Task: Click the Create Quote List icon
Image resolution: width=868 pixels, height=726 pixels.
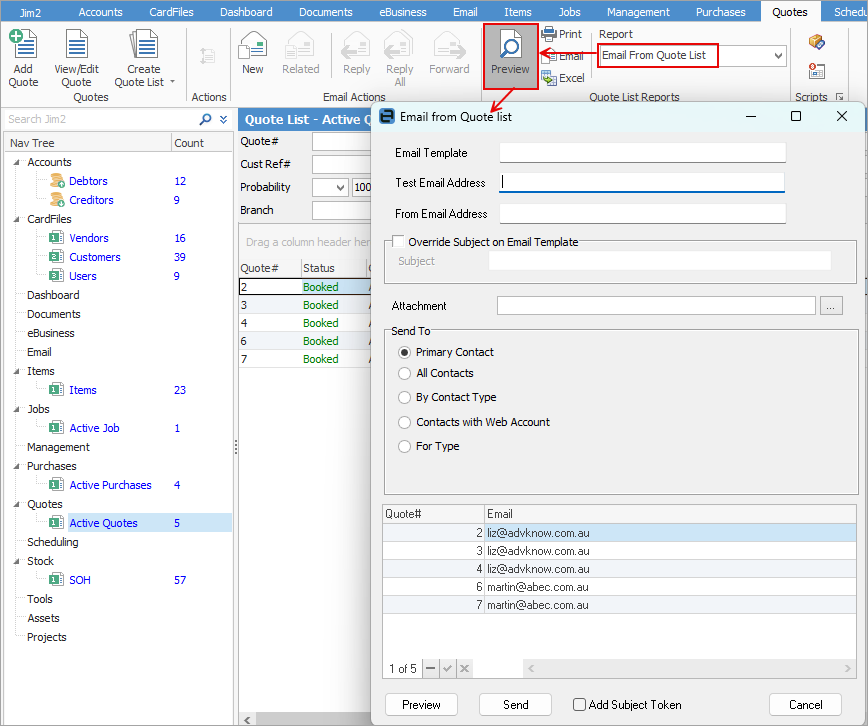Action: click(144, 46)
